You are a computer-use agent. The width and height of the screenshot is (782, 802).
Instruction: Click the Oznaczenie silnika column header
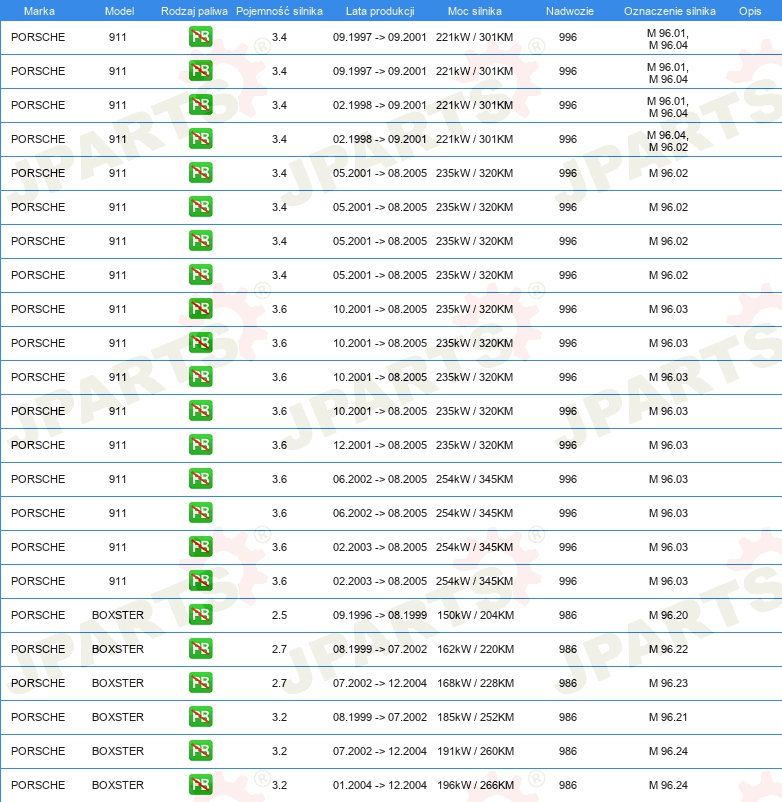[x=669, y=11]
